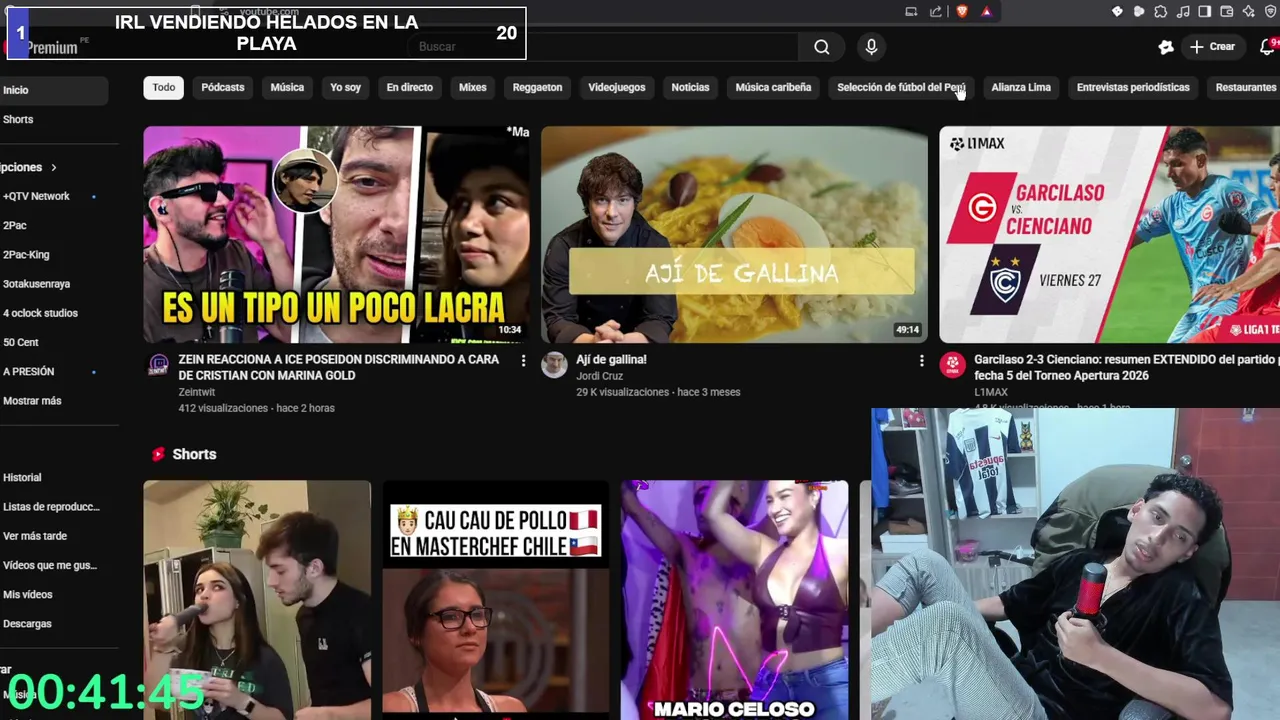The image size is (1280, 720).
Task: Select the Noticias filter chip
Action: 690,87
